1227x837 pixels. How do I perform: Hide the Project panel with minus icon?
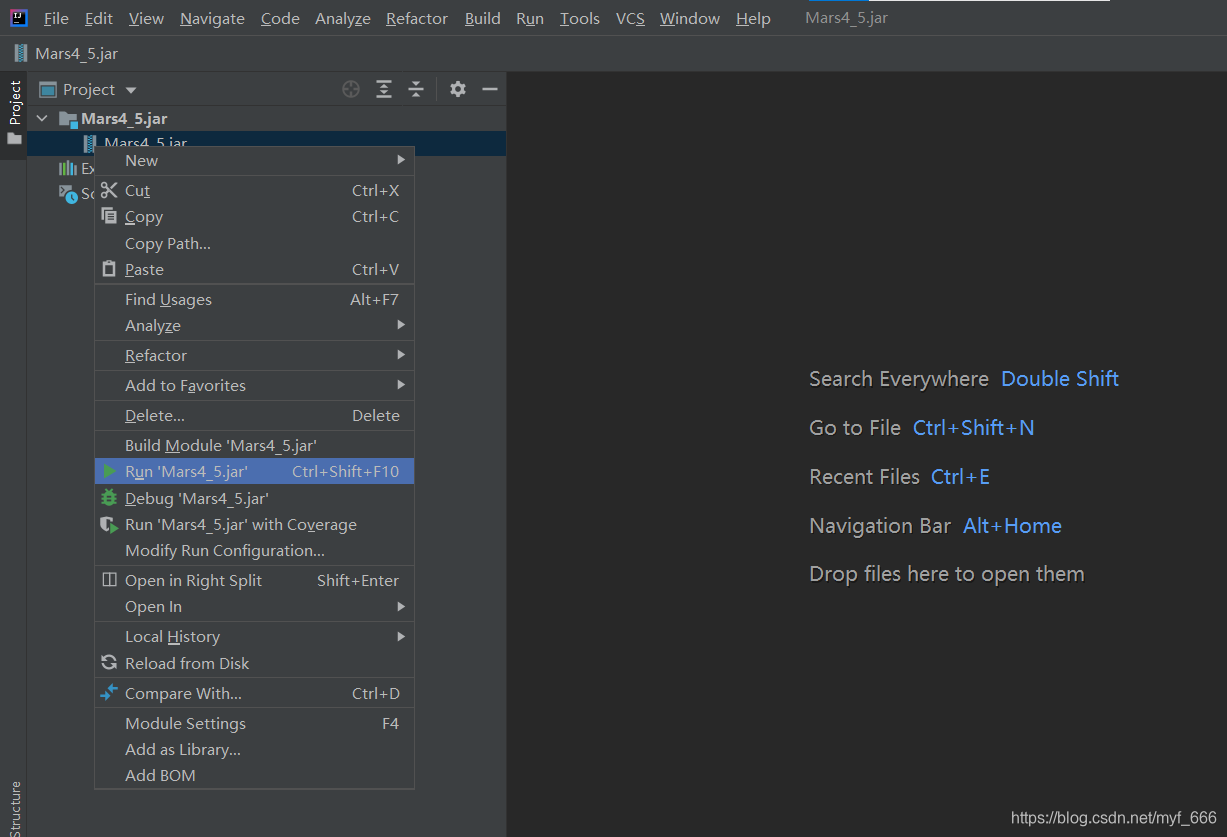[x=490, y=89]
